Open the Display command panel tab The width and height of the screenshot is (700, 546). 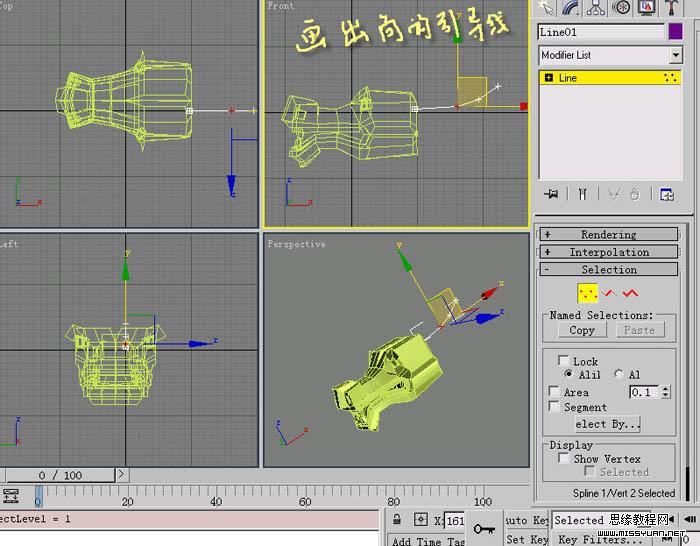(x=646, y=8)
